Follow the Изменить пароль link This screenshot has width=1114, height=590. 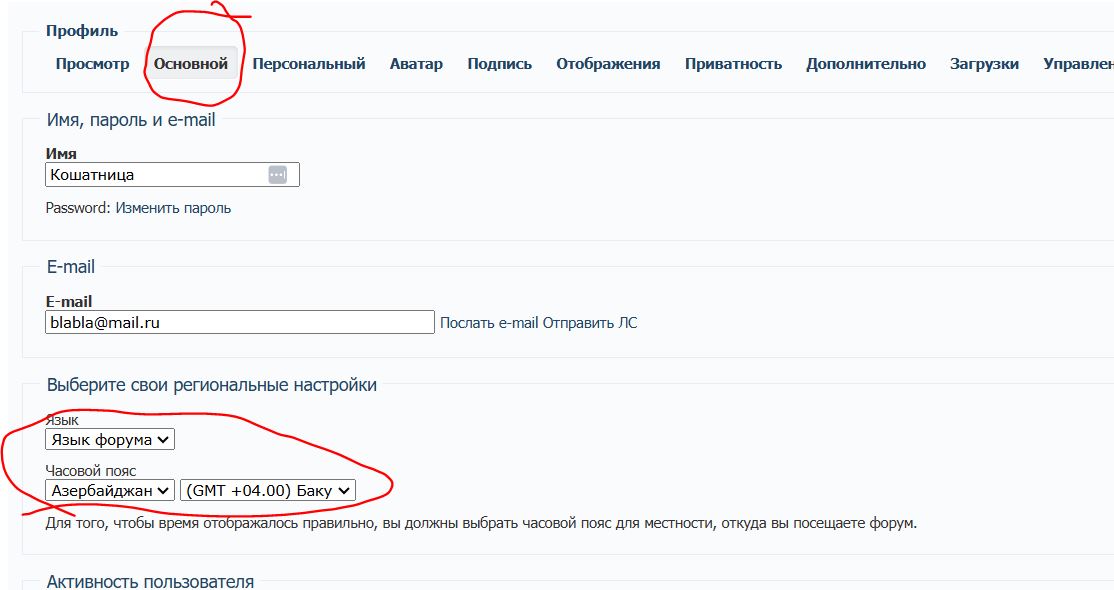click(173, 208)
